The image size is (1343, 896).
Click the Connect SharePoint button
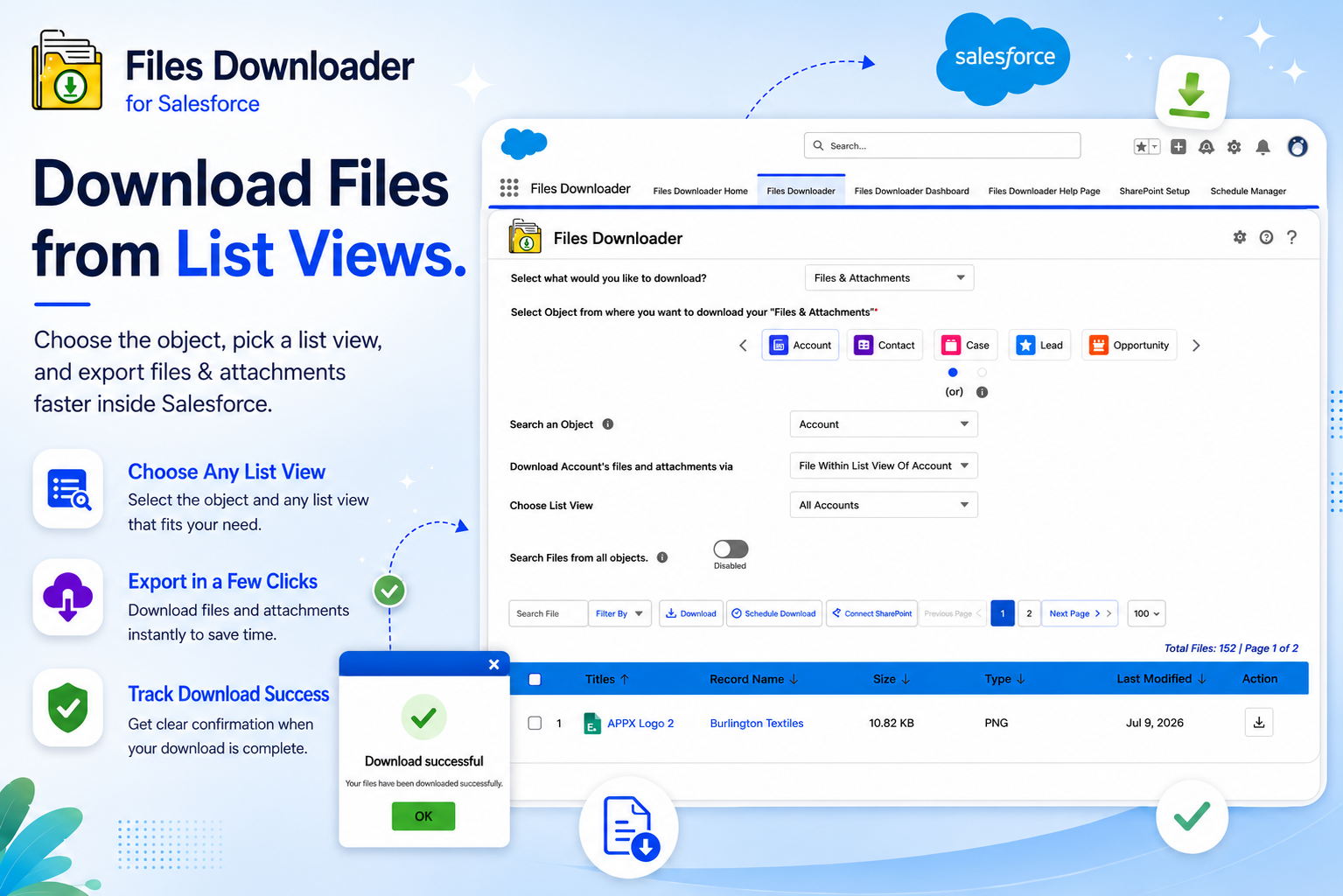[871, 613]
